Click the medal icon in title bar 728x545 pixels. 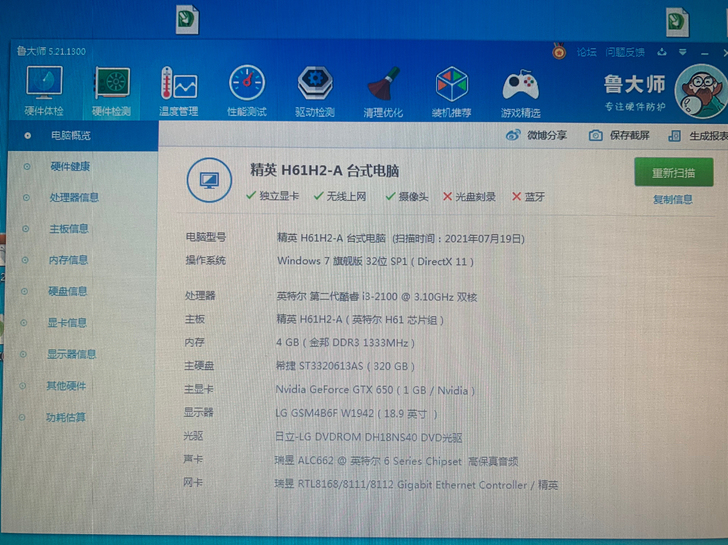coord(559,51)
